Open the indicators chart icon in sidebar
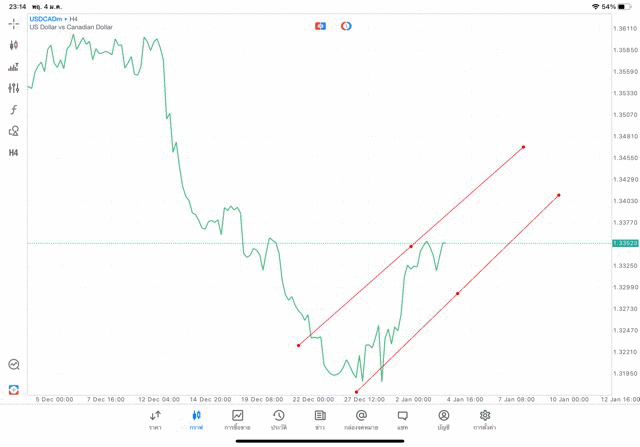 (13, 67)
